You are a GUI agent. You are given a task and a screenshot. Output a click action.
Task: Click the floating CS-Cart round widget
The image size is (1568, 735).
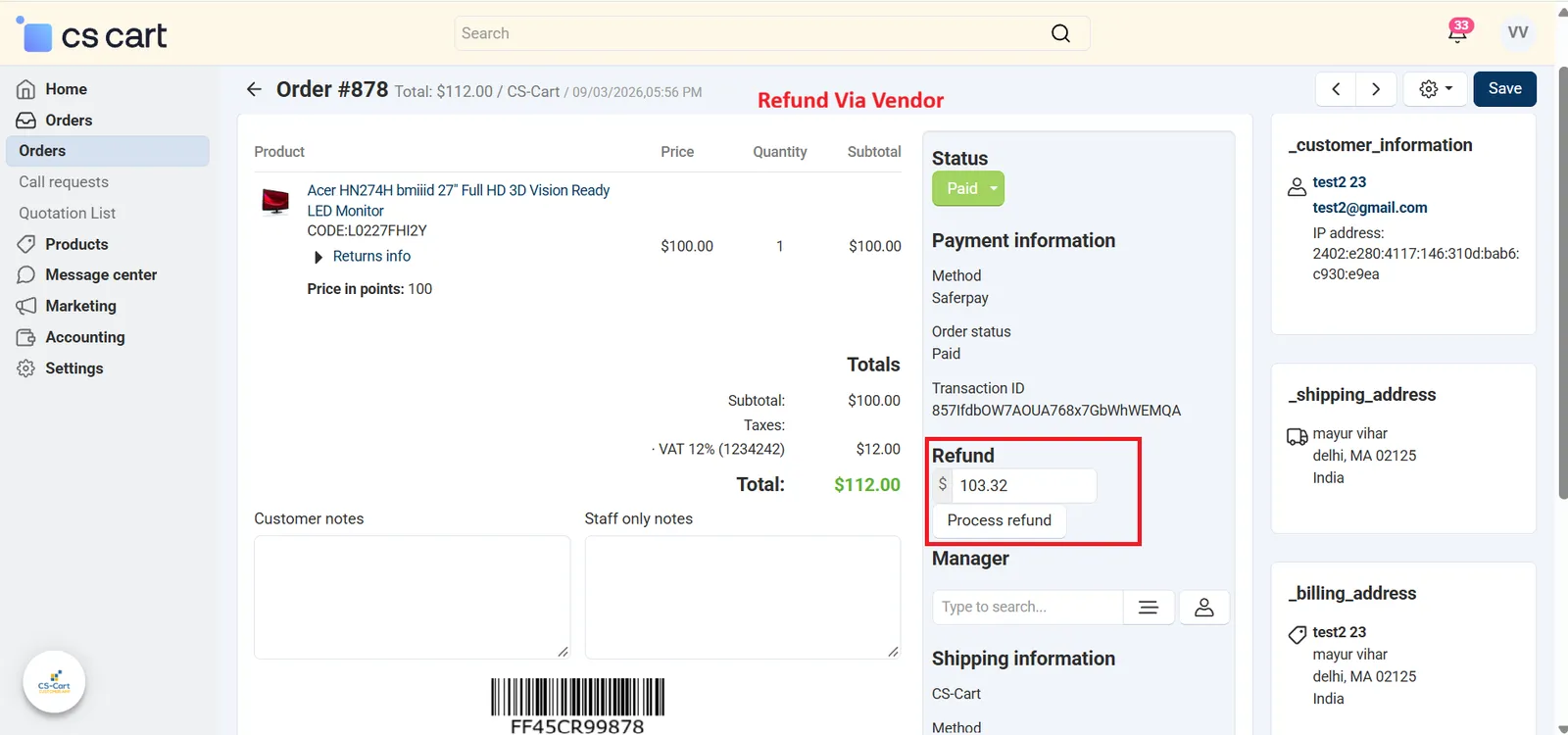[54, 682]
